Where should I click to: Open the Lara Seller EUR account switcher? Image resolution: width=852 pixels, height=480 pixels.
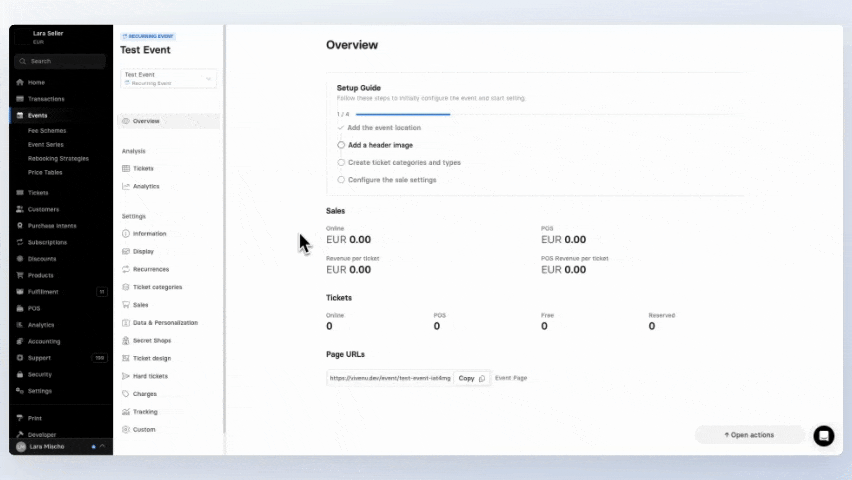(x=60, y=37)
